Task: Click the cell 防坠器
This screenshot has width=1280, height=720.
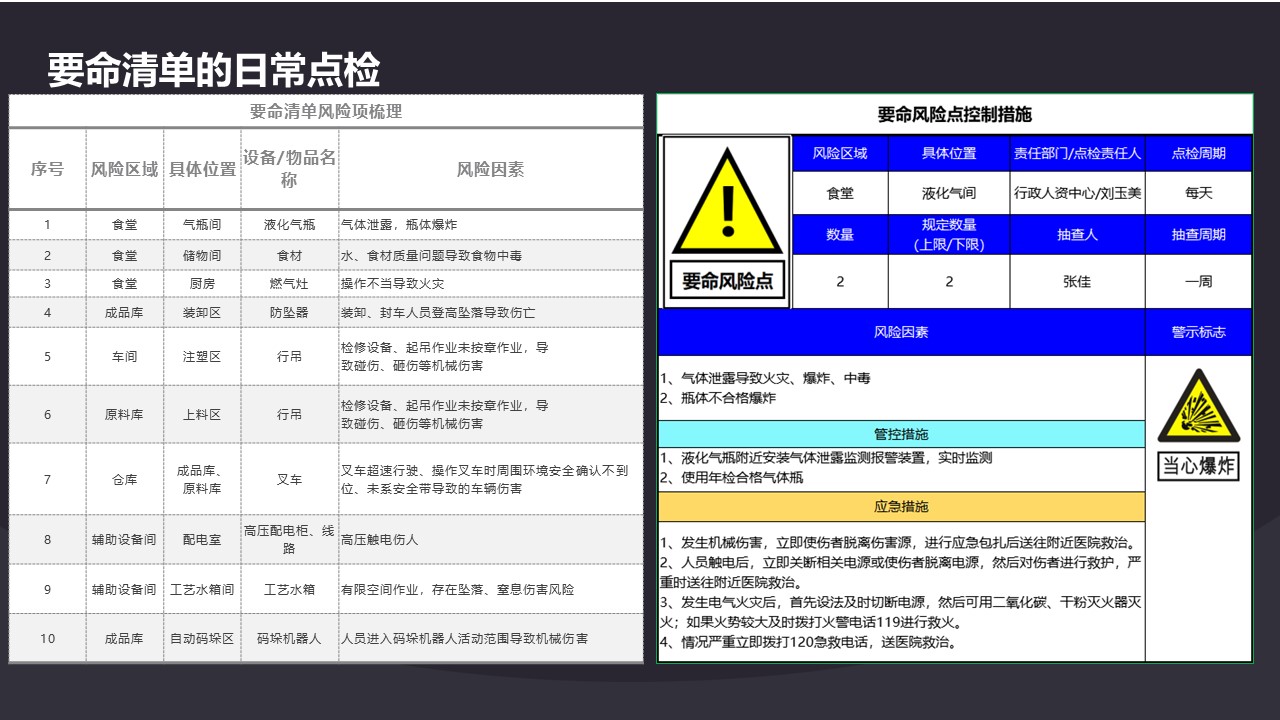Action: click(289, 313)
